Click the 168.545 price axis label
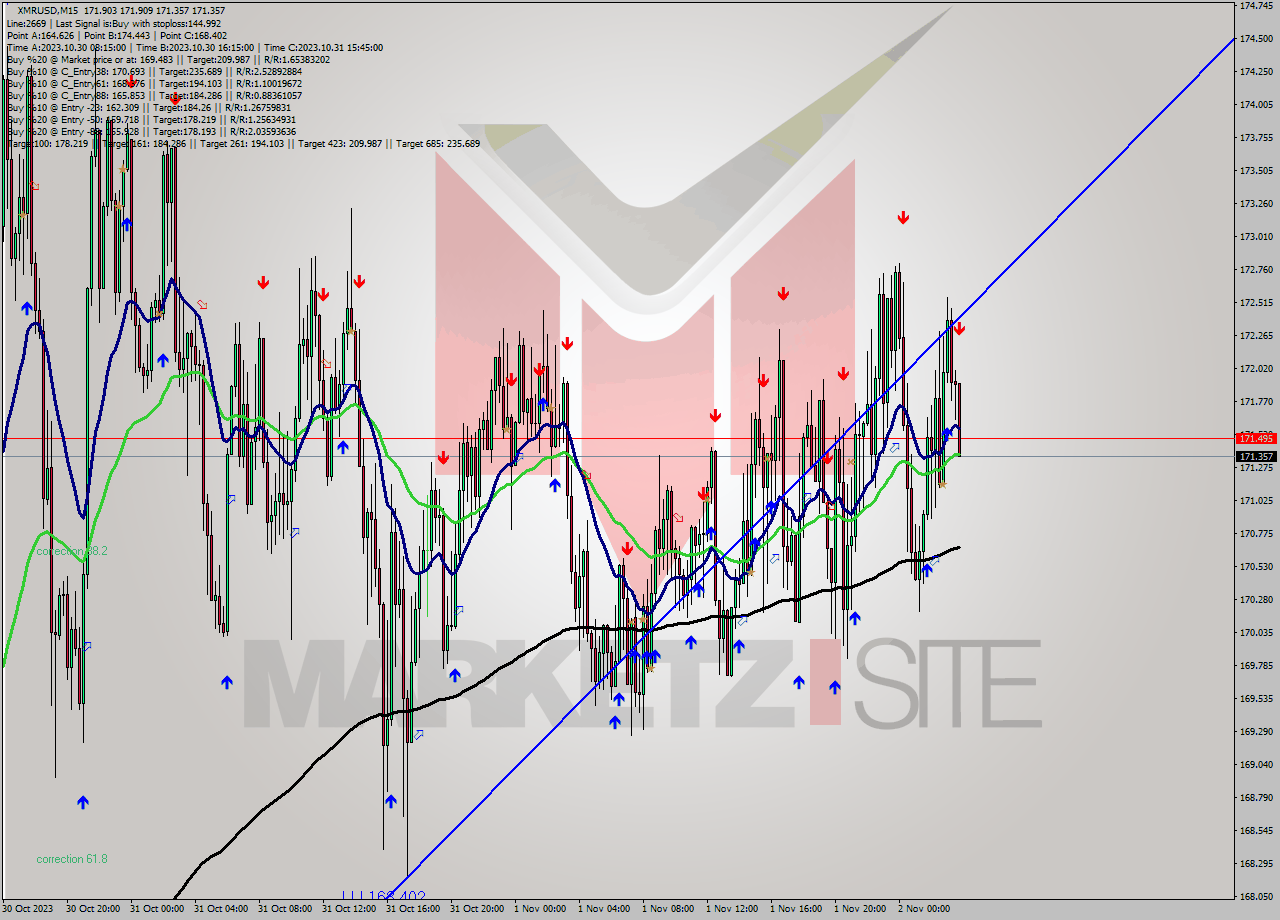The height and width of the screenshot is (920, 1280). coord(1256,831)
